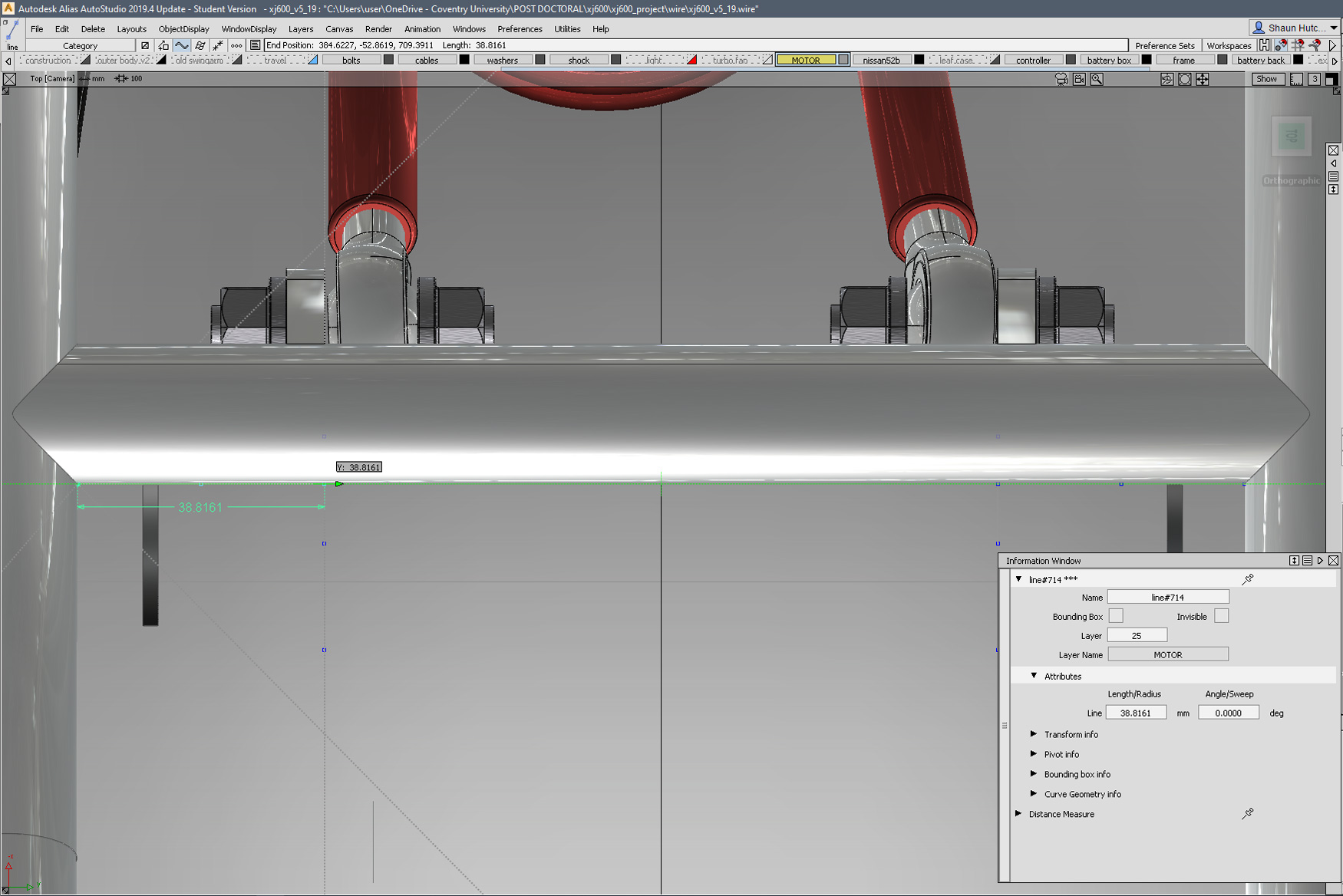Open the Shaun Hutc... user account dropdown
1343x896 pixels.
tap(1295, 28)
